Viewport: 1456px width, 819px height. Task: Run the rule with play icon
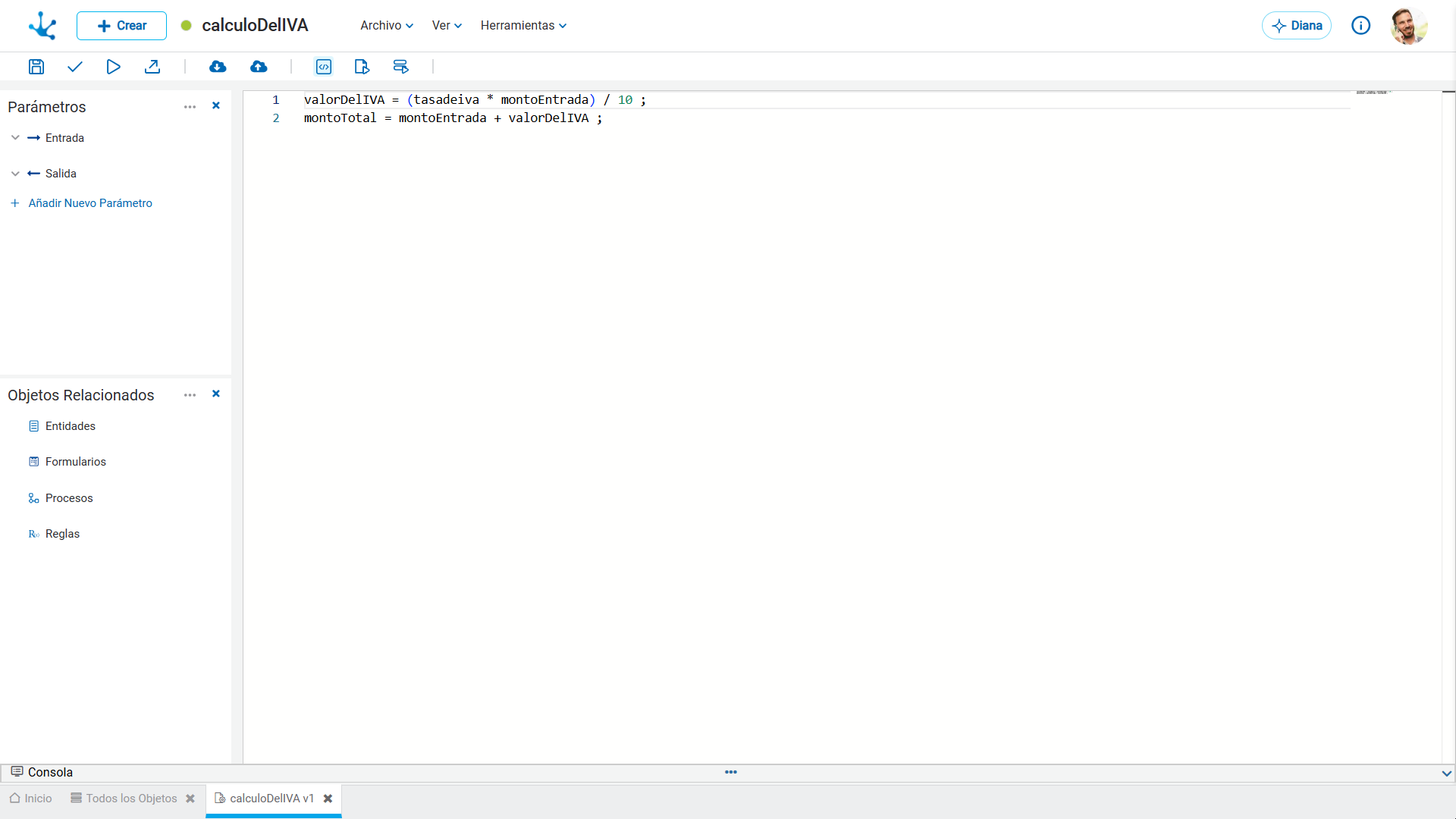[113, 67]
